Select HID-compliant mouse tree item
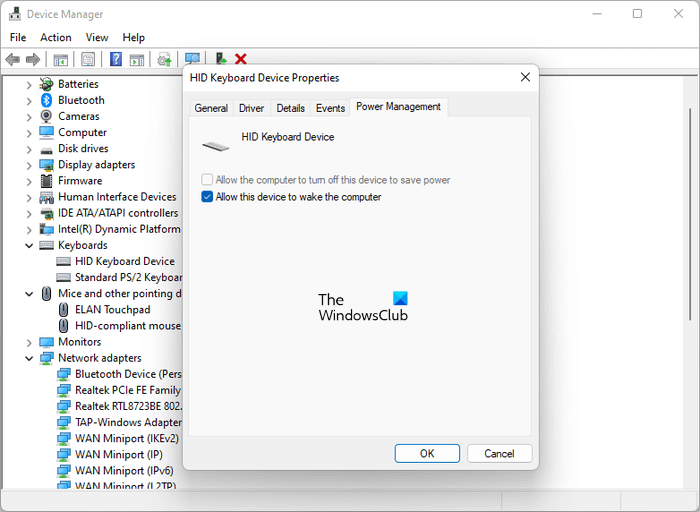This screenshot has width=700, height=512. tap(128, 326)
